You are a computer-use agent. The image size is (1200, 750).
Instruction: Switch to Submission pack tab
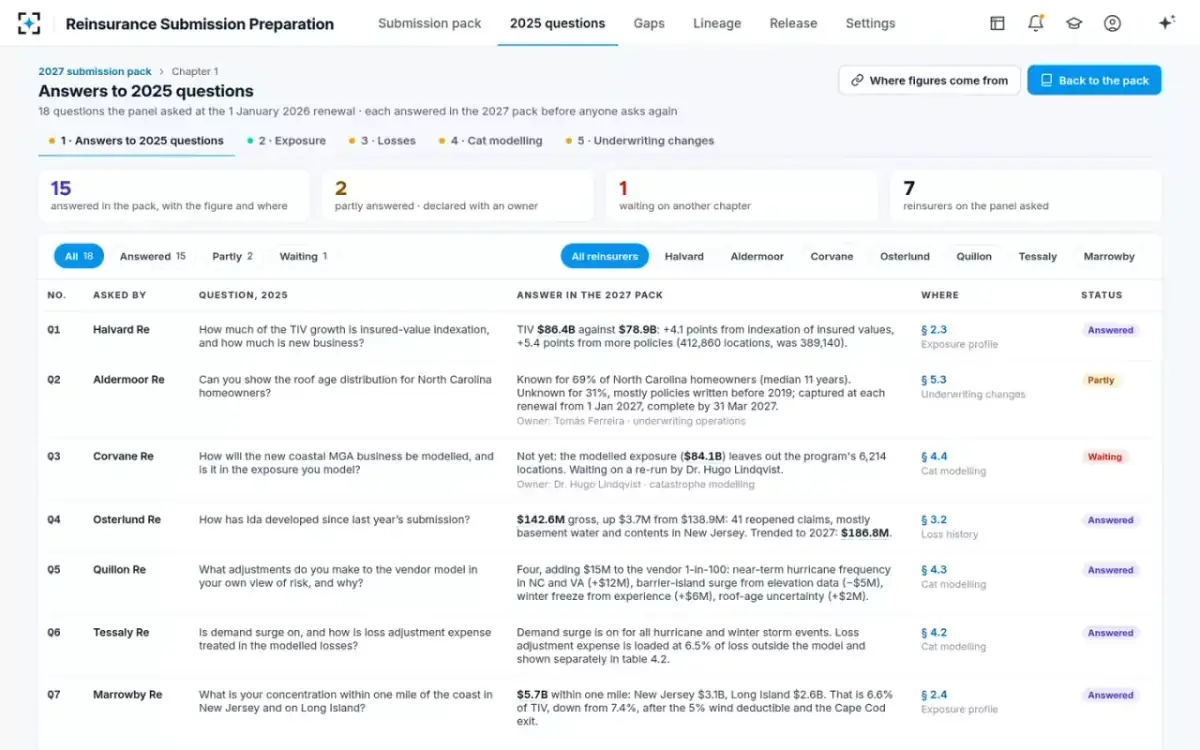click(x=429, y=23)
